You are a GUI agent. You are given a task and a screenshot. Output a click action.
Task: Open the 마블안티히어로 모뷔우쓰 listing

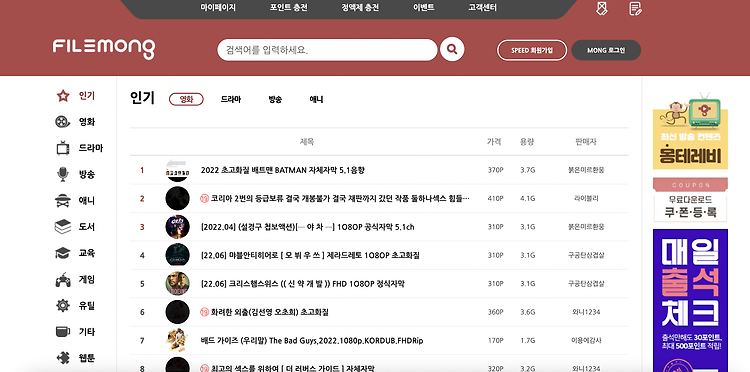click(310, 255)
